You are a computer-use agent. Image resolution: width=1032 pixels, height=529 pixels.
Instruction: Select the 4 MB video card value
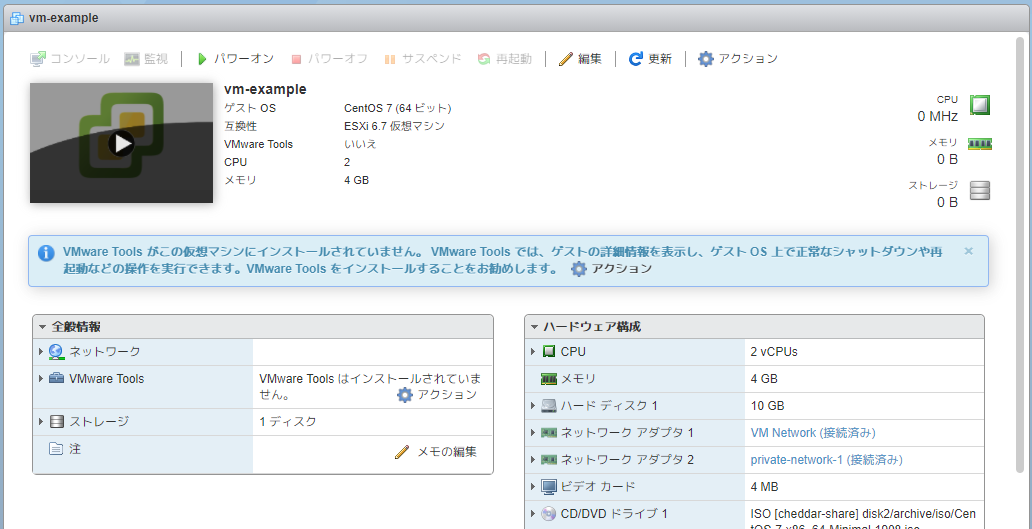coord(765,486)
